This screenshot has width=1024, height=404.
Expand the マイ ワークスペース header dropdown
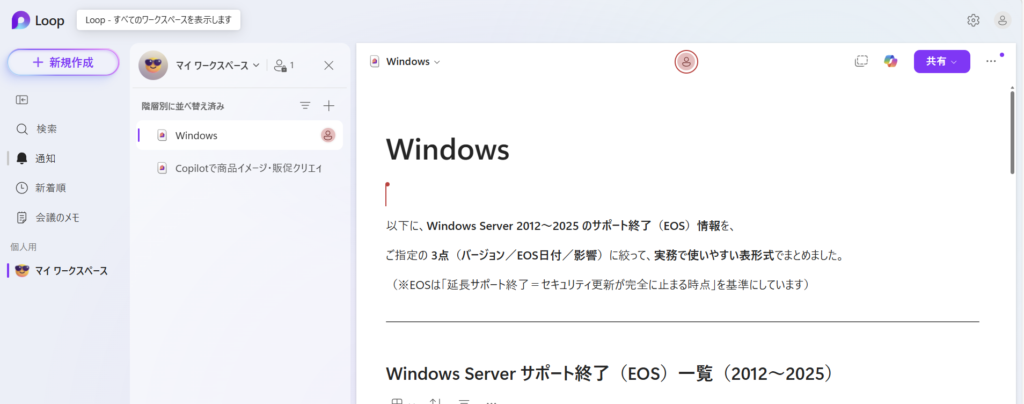click(x=257, y=65)
